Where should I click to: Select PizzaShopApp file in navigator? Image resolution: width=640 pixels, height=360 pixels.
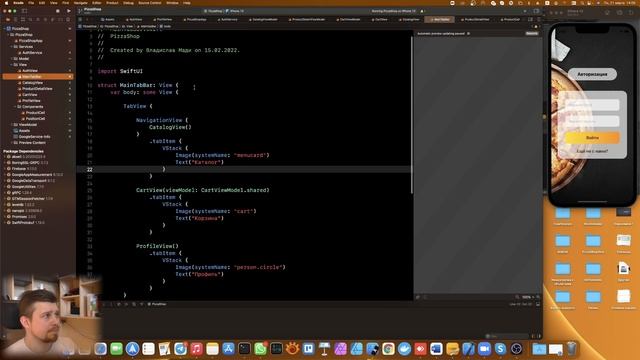[x=31, y=41]
